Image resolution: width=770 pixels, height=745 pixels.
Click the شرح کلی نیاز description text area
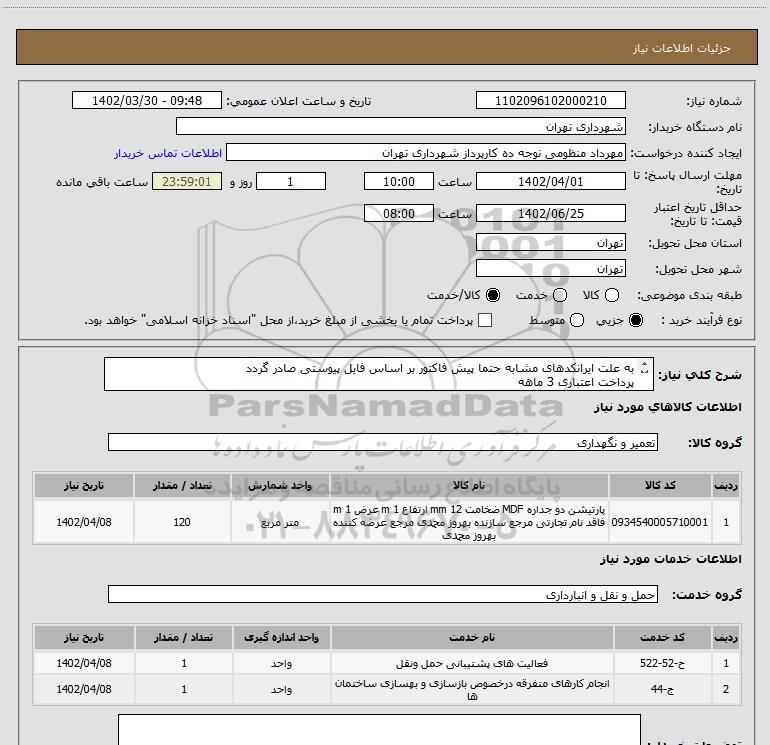379,374
